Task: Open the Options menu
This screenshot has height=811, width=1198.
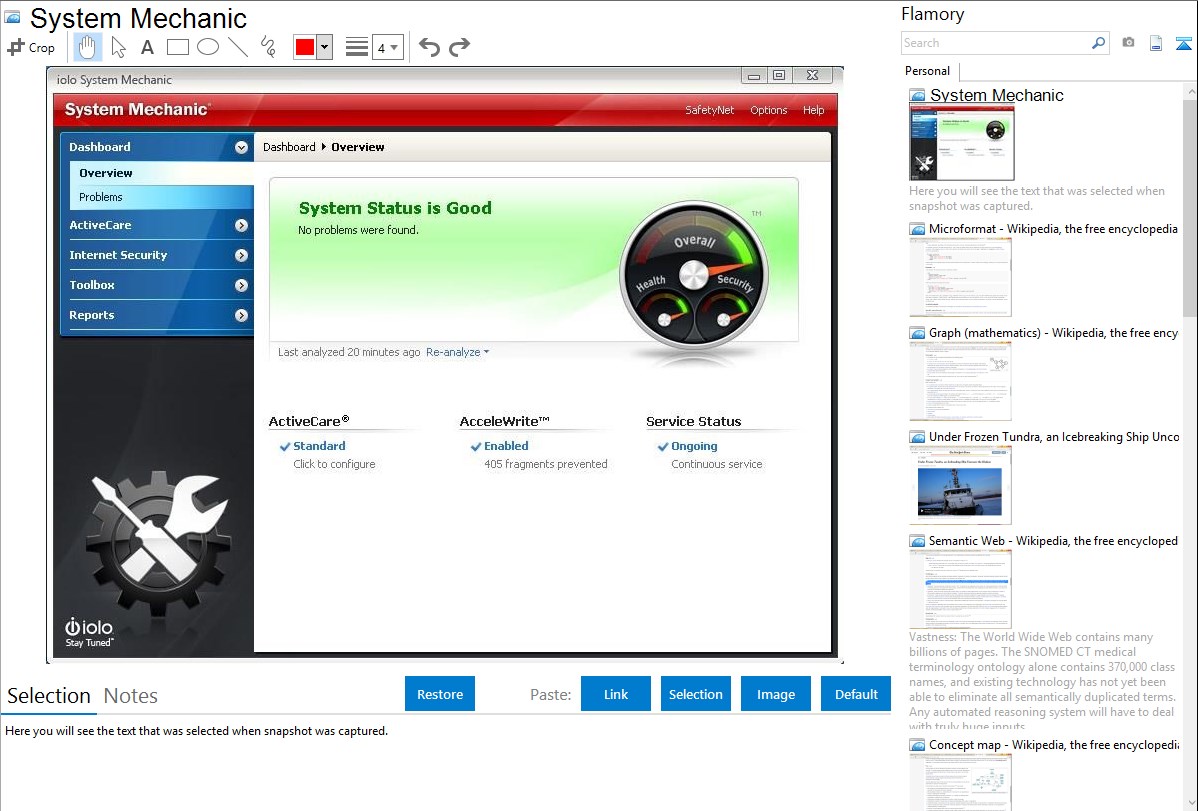Action: (x=769, y=110)
